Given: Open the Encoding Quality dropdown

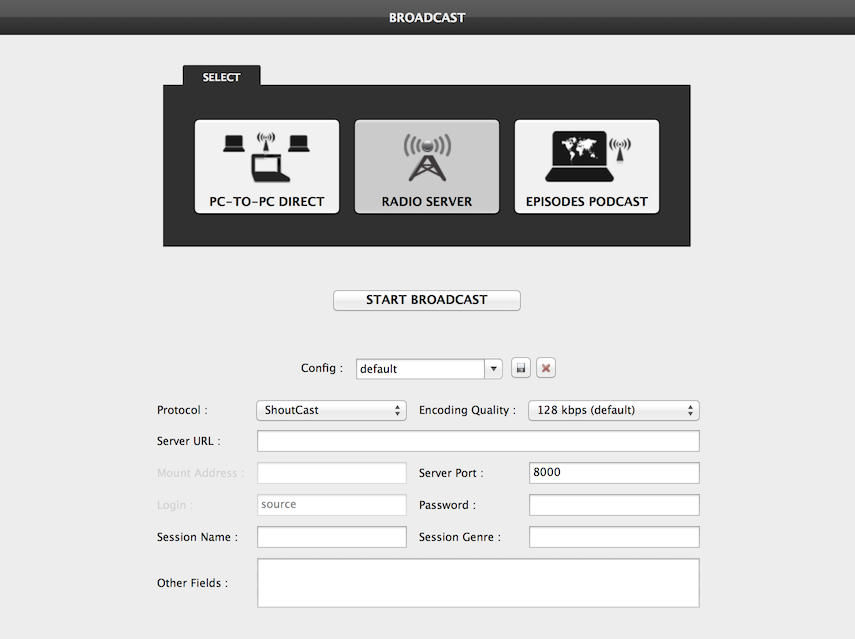Looking at the screenshot, I should [614, 410].
